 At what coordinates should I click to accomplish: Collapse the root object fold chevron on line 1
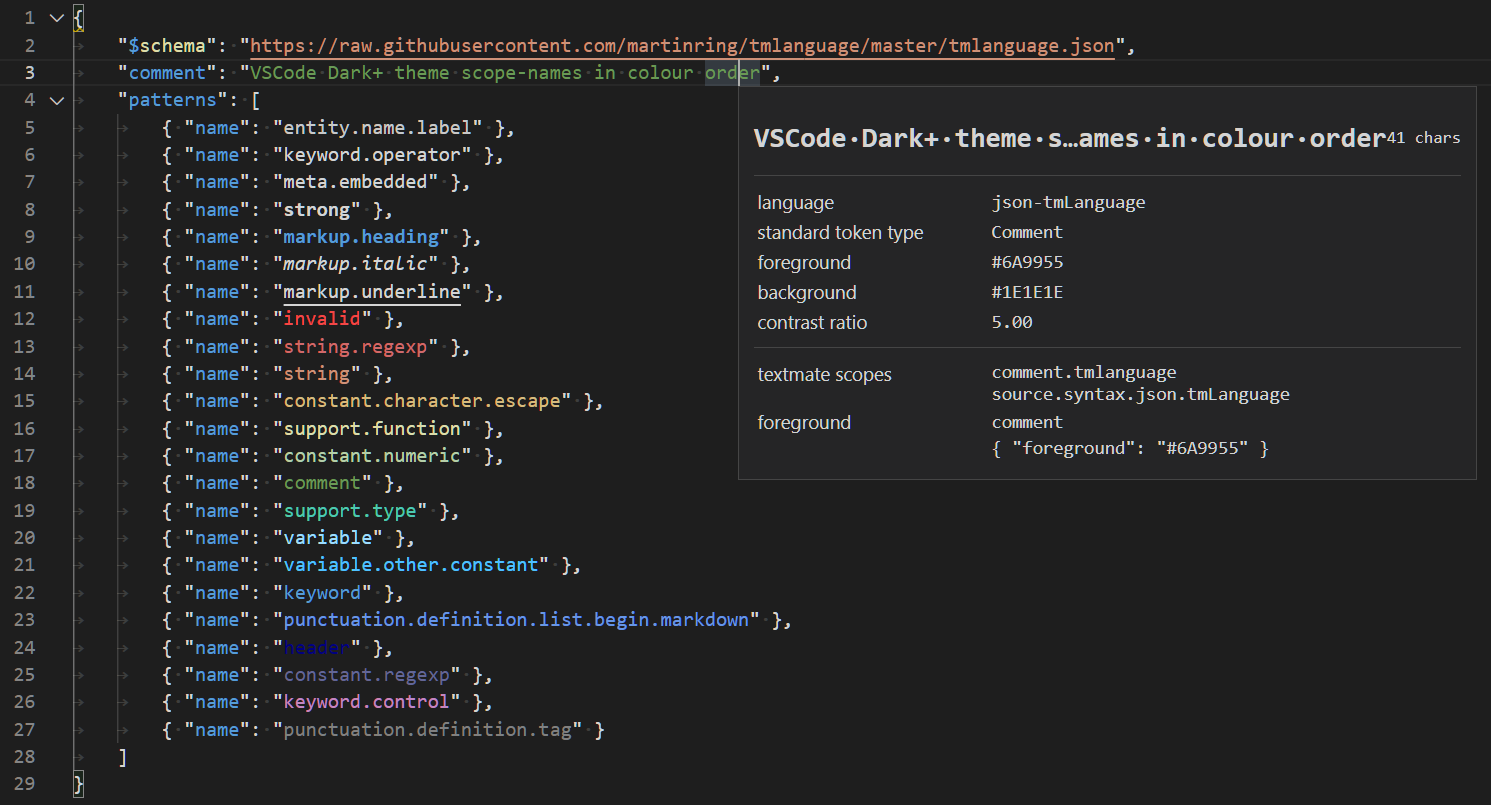coord(55,18)
